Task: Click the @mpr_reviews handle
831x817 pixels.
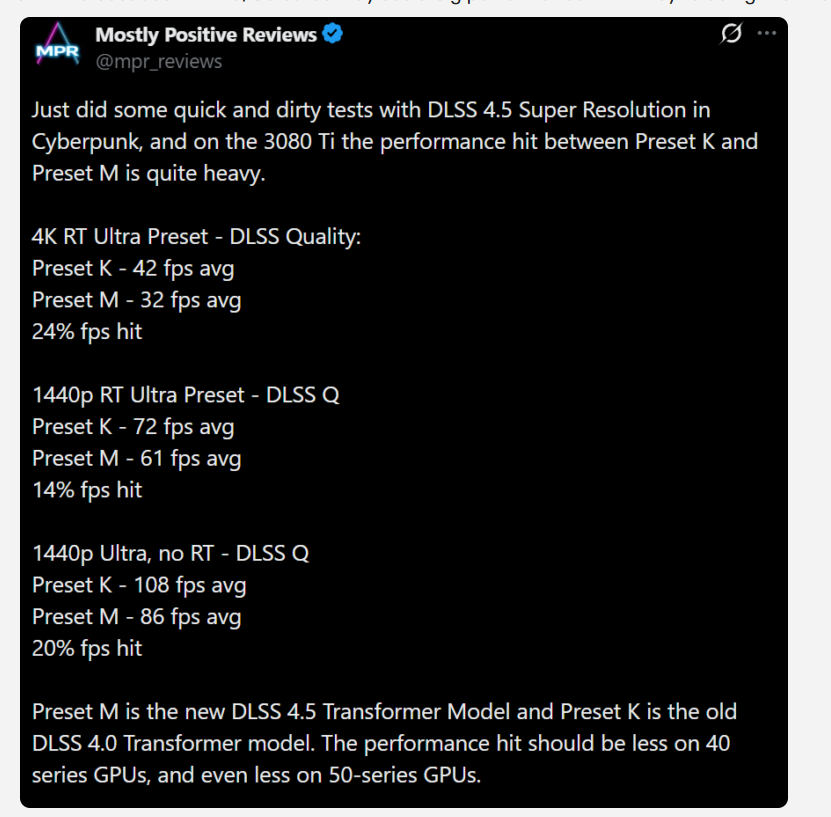Action: (x=158, y=61)
